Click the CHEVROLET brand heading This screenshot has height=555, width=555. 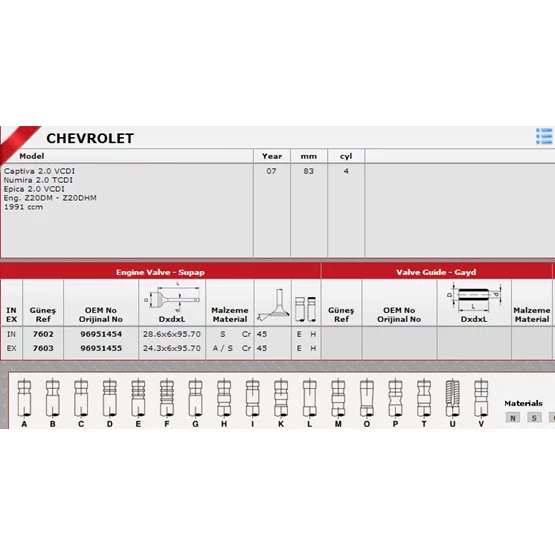[90, 138]
